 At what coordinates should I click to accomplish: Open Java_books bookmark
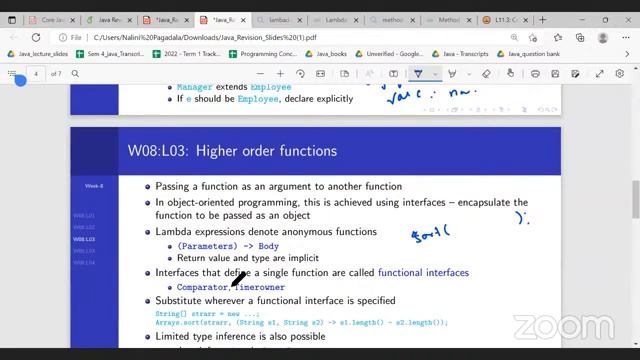coord(326,54)
